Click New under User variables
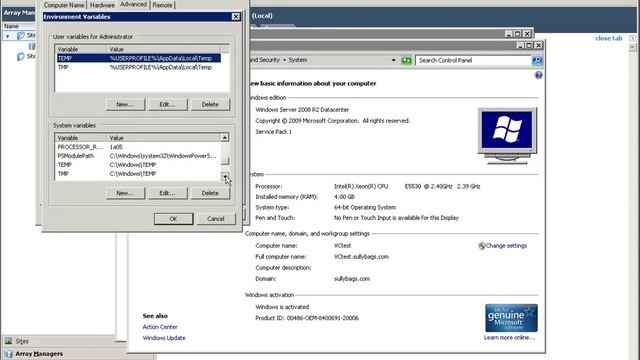Image resolution: width=640 pixels, height=360 pixels. [x=125, y=104]
